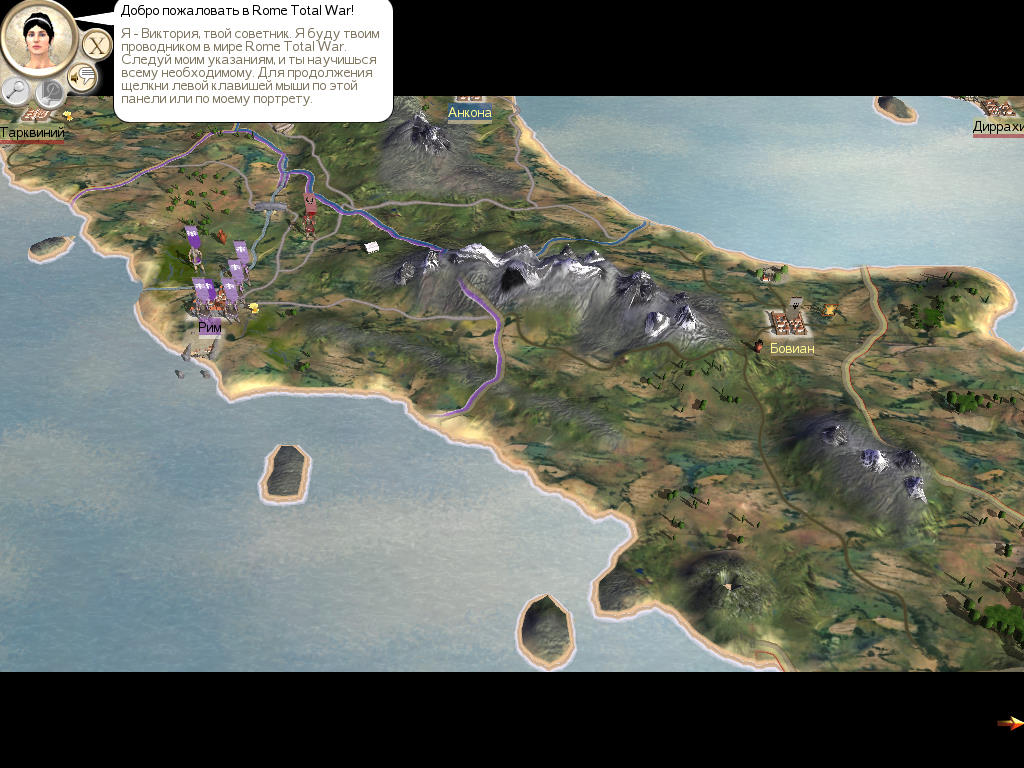The width and height of the screenshot is (1024, 768).
Task: Click the stone bridge north of Rome
Action: coord(271,208)
